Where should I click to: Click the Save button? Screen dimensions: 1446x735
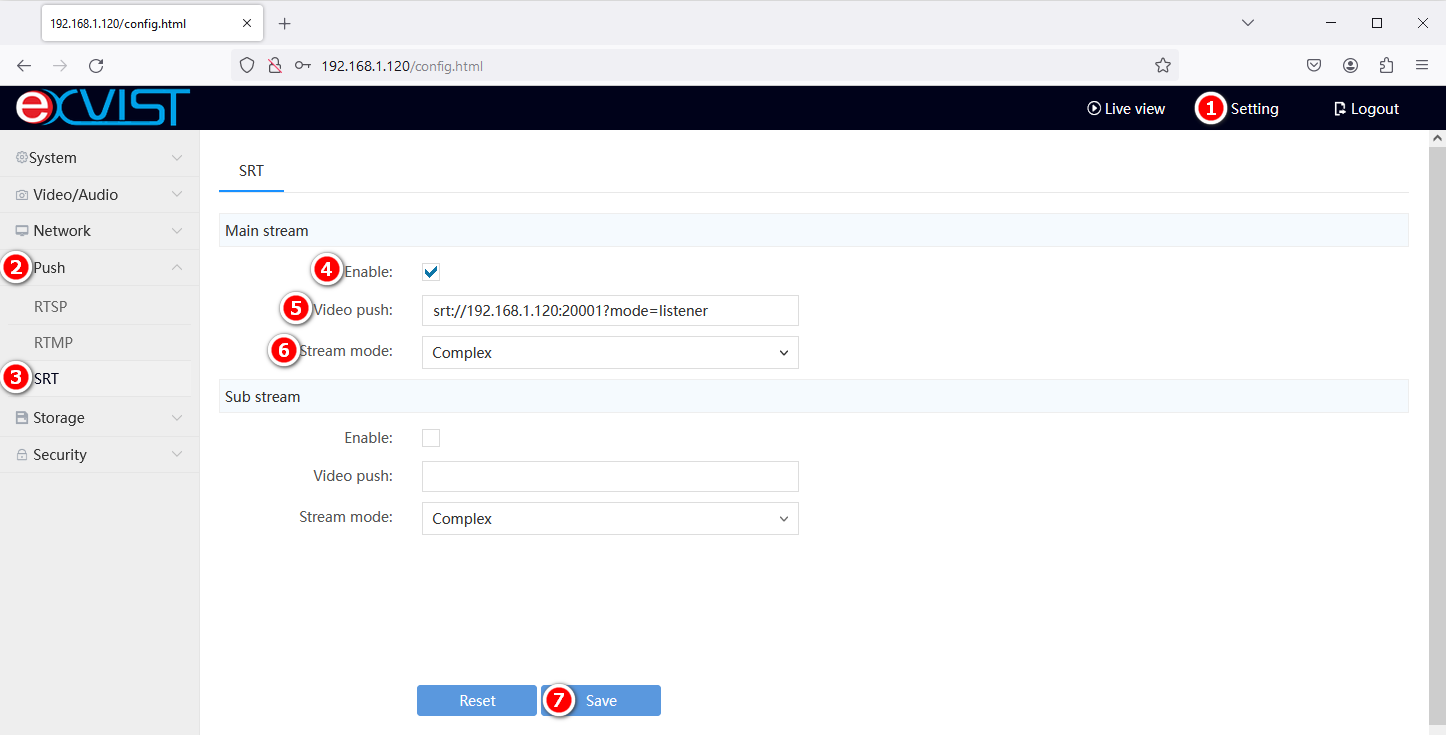pos(601,701)
